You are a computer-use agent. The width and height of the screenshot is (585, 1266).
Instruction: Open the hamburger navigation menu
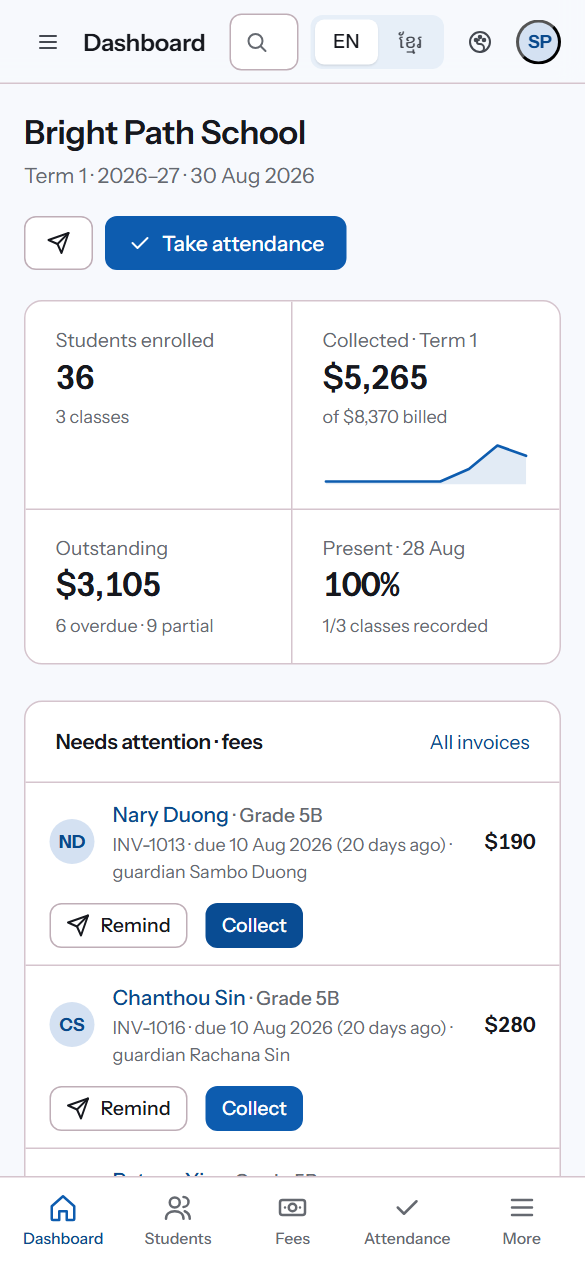click(x=48, y=42)
